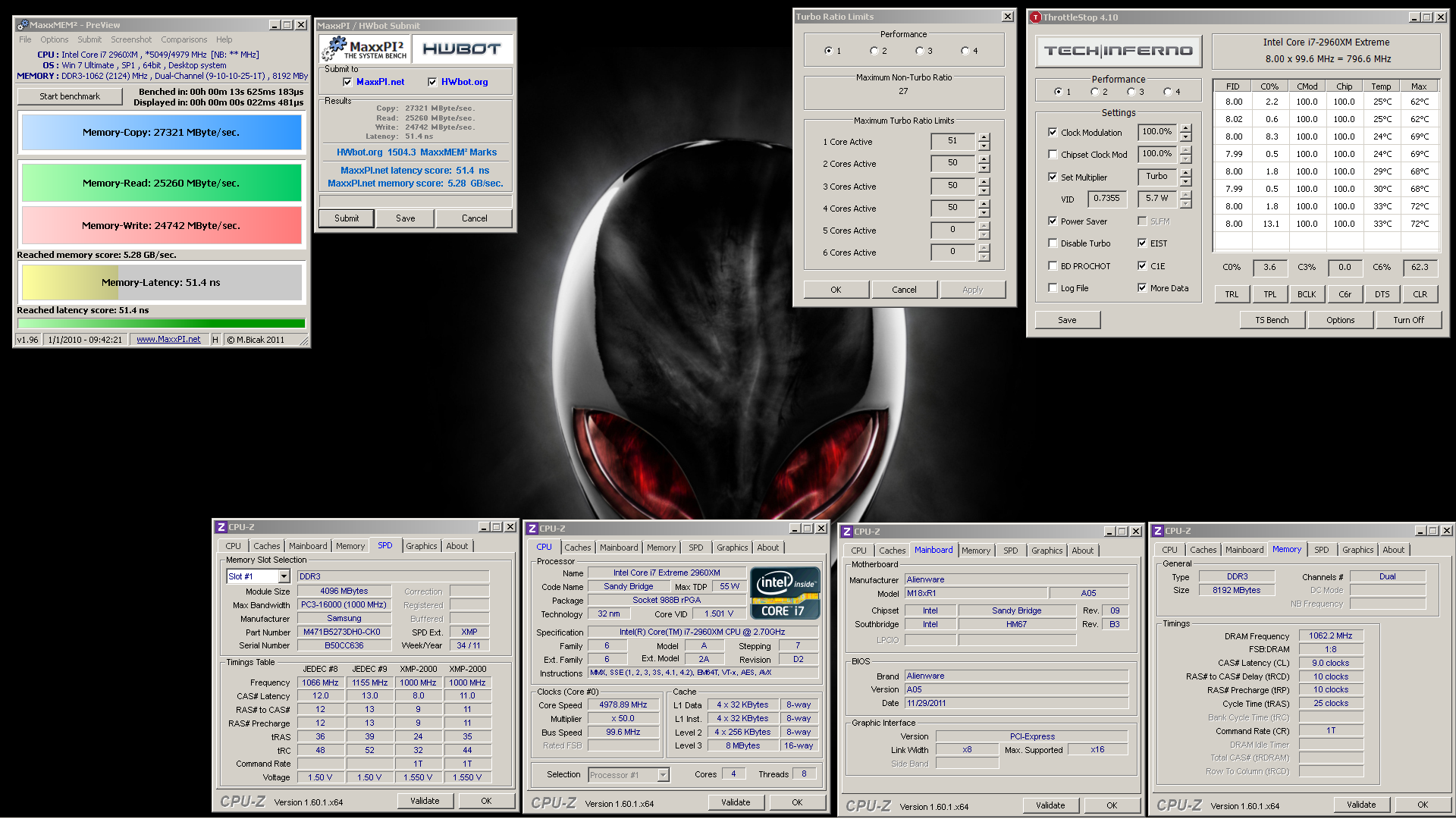Image resolution: width=1456 pixels, height=819 pixels.
Task: Click the MaxxMEM² title bar icon
Action: click(23, 25)
